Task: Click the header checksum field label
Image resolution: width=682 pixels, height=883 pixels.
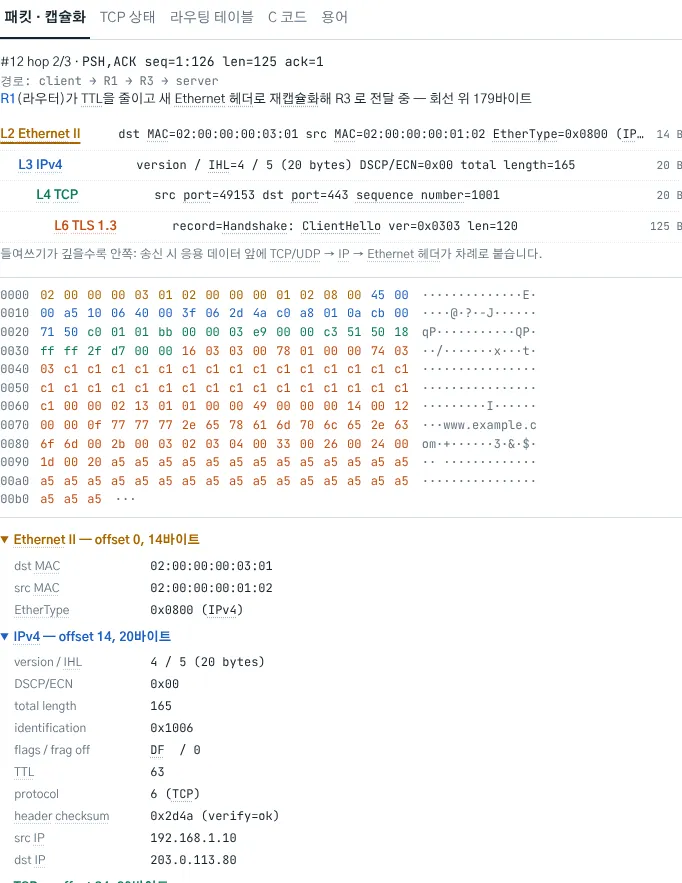Action: (62, 815)
